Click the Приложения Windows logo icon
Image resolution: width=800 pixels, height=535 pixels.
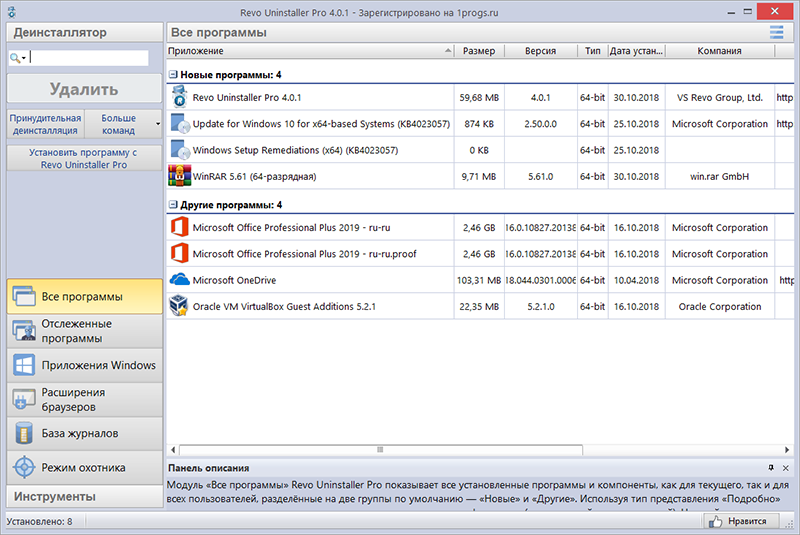pos(24,365)
